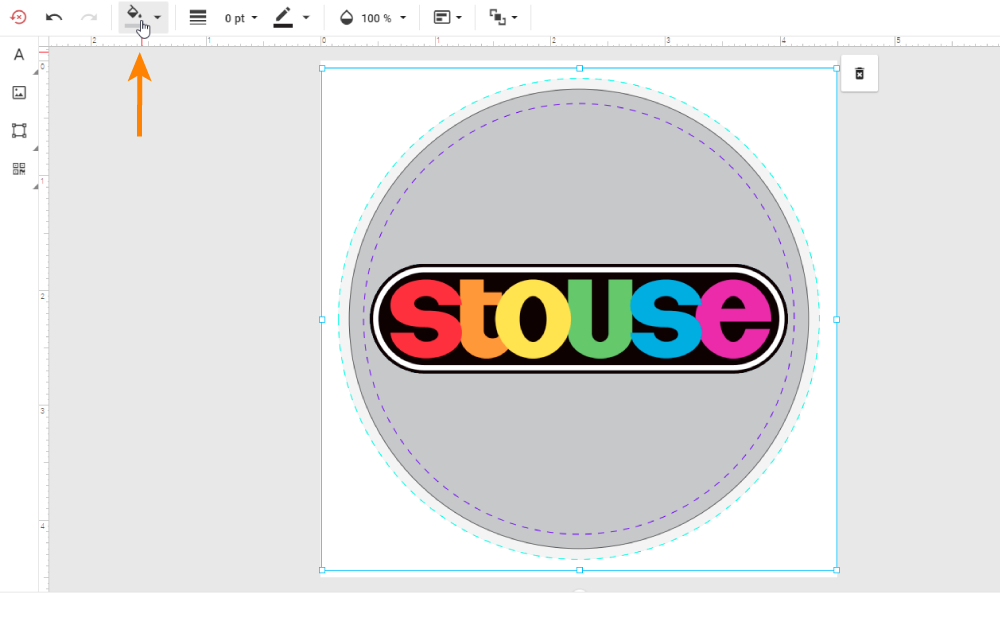Click the left-middle selection handle
Viewport: 1000px width, 631px height.
(x=322, y=320)
